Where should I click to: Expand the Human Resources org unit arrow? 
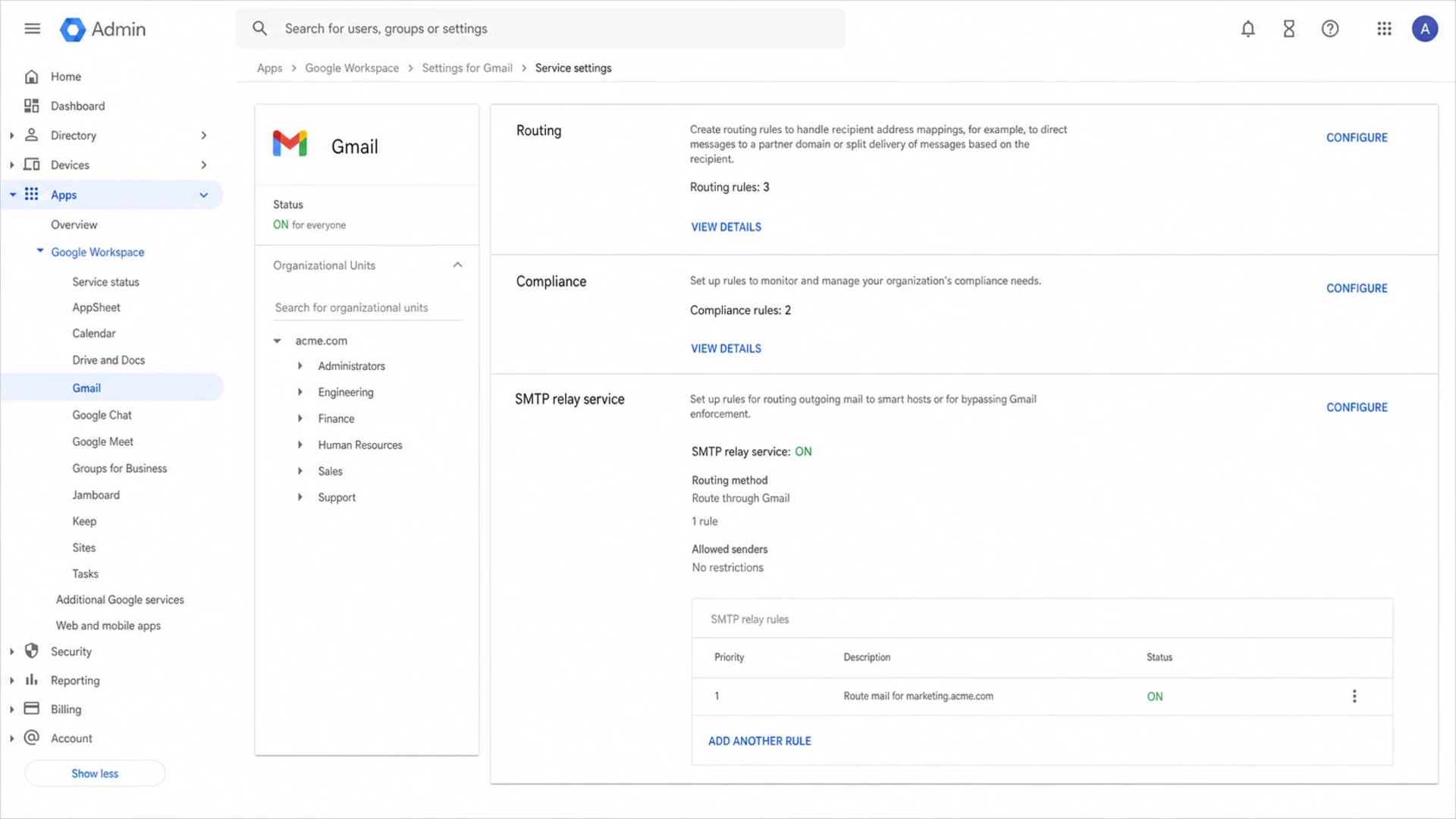pos(300,444)
